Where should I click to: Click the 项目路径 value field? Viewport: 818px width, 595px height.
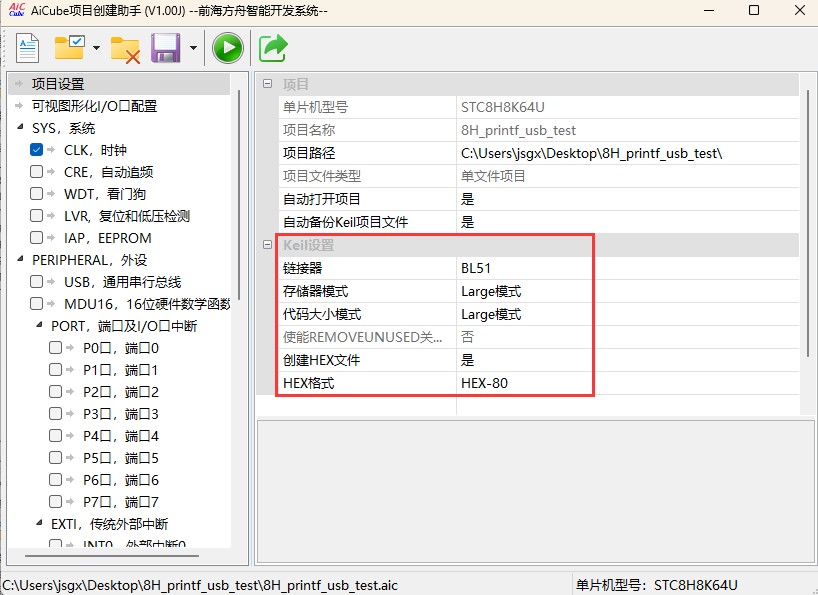coord(628,153)
